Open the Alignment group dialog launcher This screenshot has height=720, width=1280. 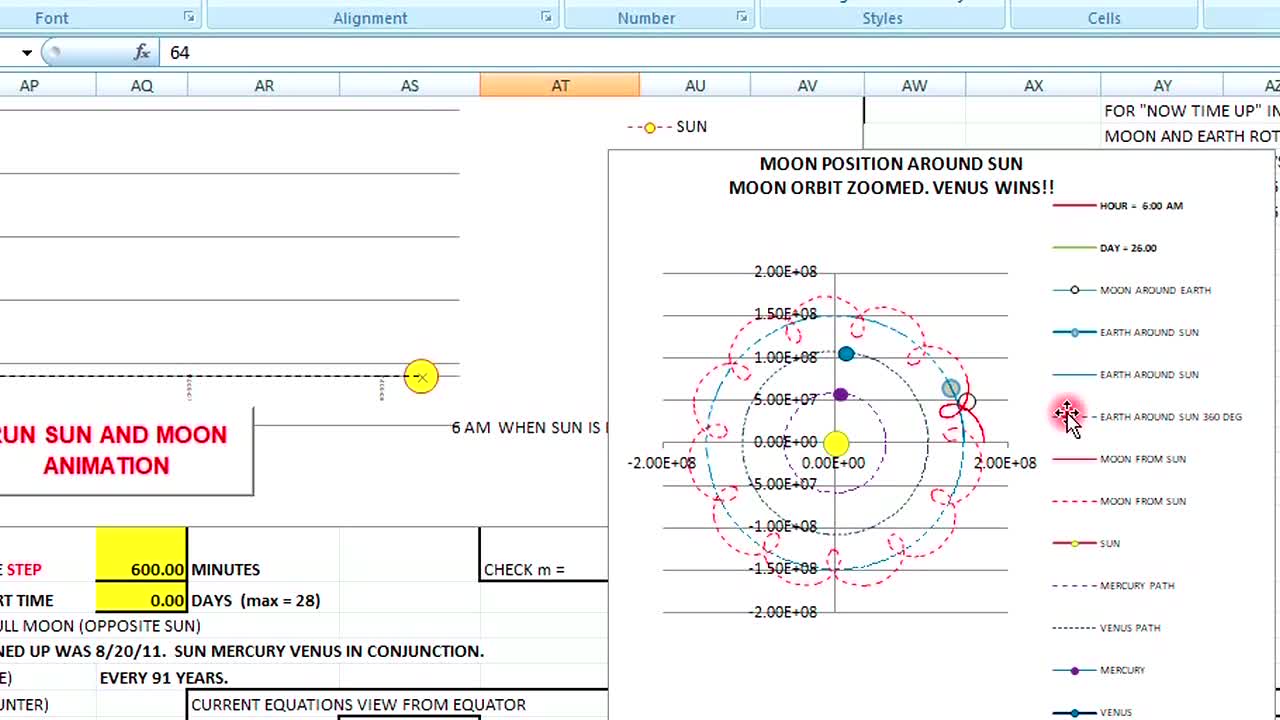pos(546,17)
